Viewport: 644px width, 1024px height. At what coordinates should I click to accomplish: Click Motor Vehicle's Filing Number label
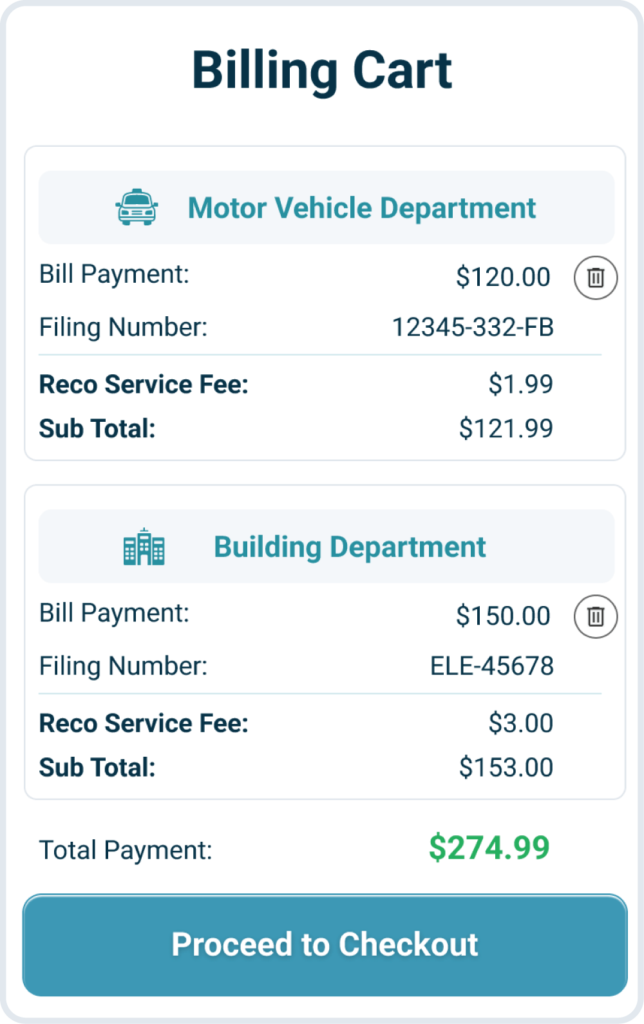[123, 327]
